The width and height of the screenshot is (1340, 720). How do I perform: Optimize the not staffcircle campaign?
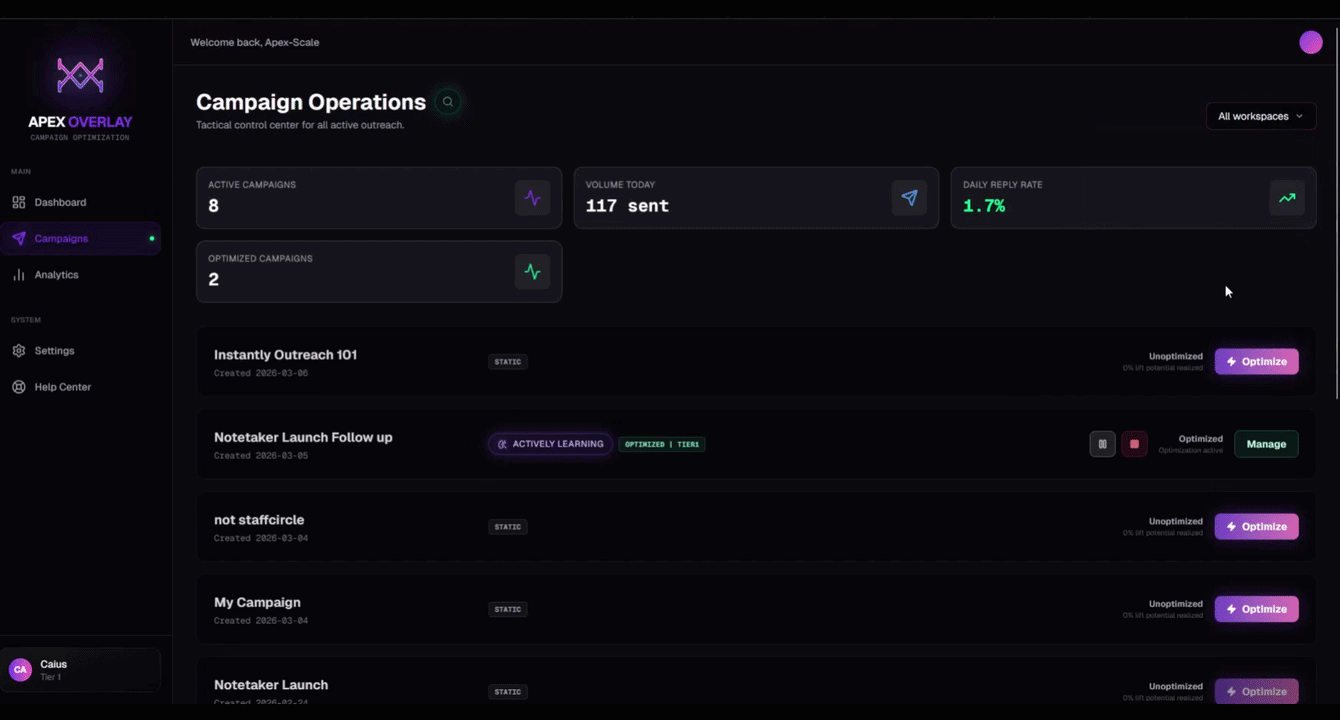click(x=1256, y=526)
